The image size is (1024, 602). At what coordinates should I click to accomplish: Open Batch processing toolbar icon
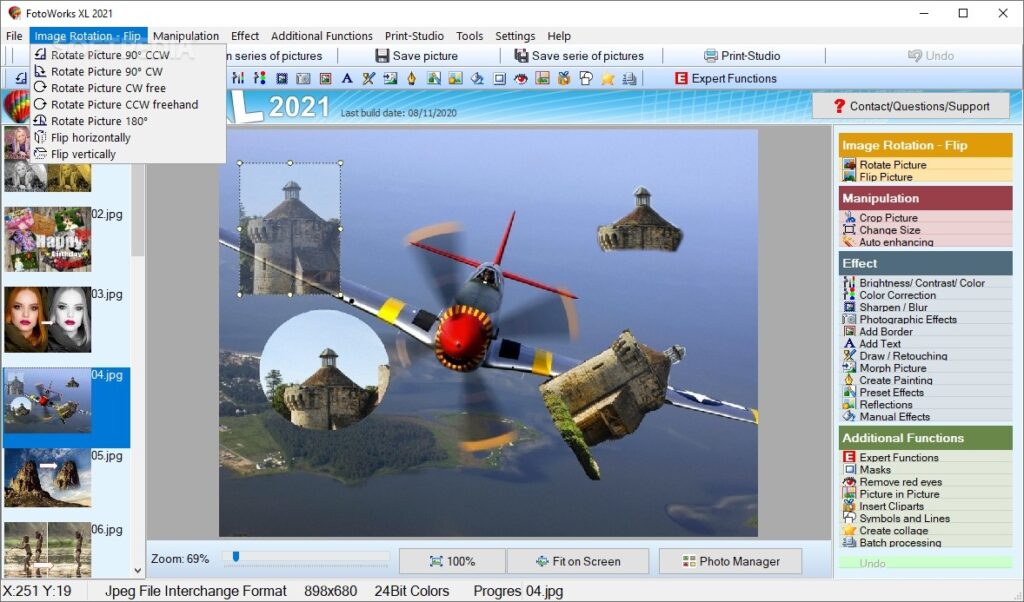(x=630, y=78)
